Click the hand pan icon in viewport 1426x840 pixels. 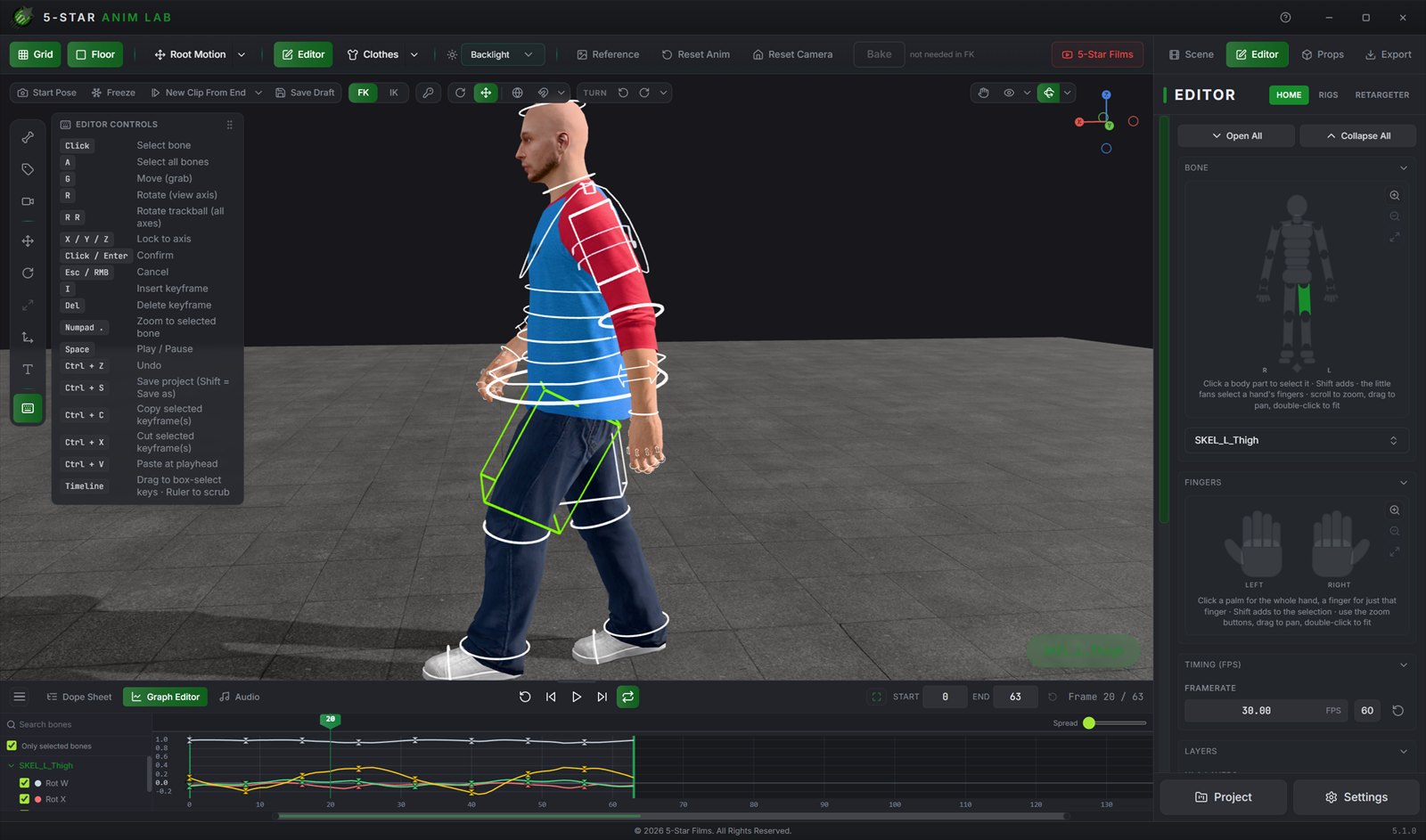click(983, 93)
